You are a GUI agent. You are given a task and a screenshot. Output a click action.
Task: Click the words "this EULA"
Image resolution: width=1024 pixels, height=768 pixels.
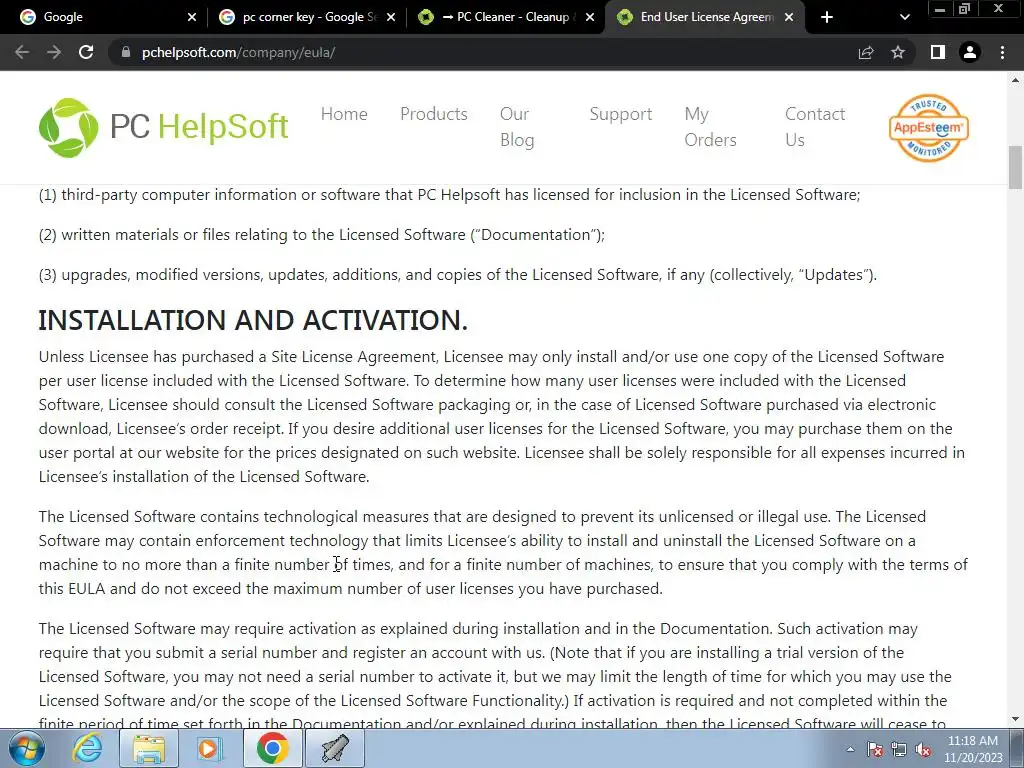coord(72,589)
